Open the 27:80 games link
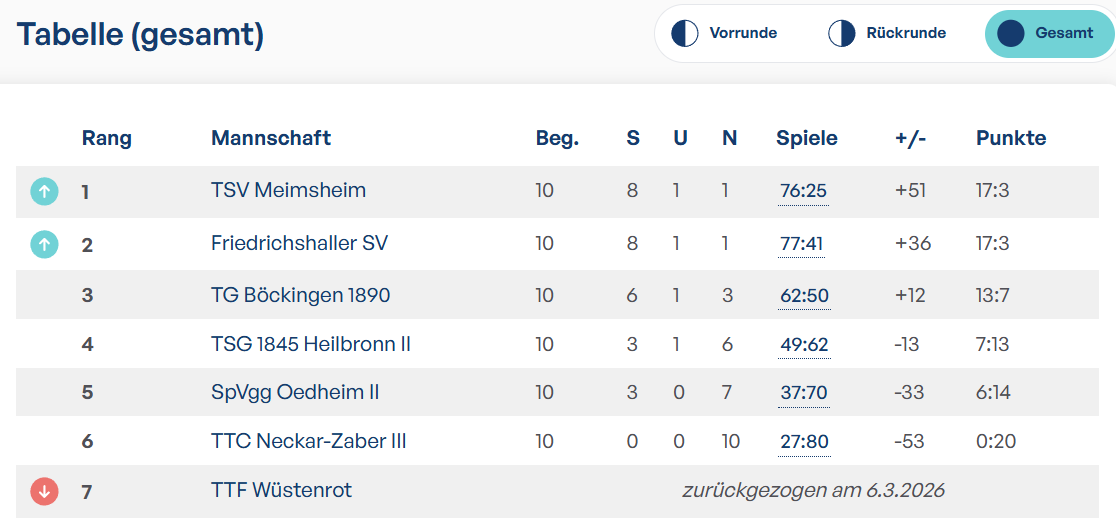 tap(804, 442)
